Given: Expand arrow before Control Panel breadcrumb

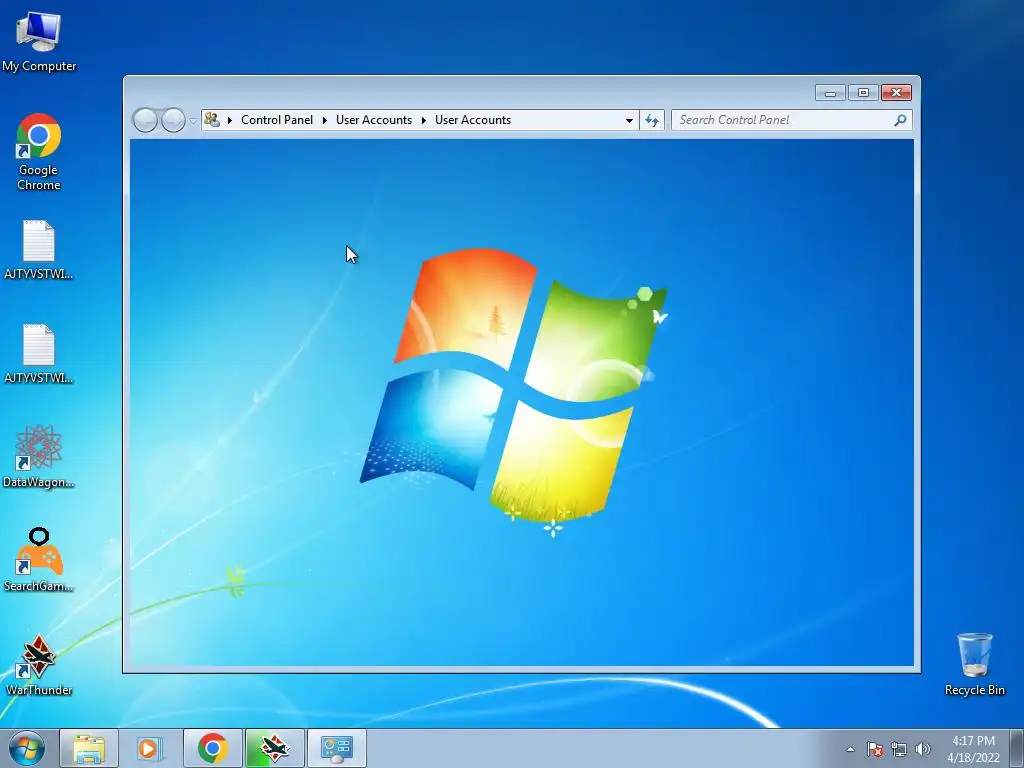Looking at the screenshot, I should pyautogui.click(x=229, y=120).
